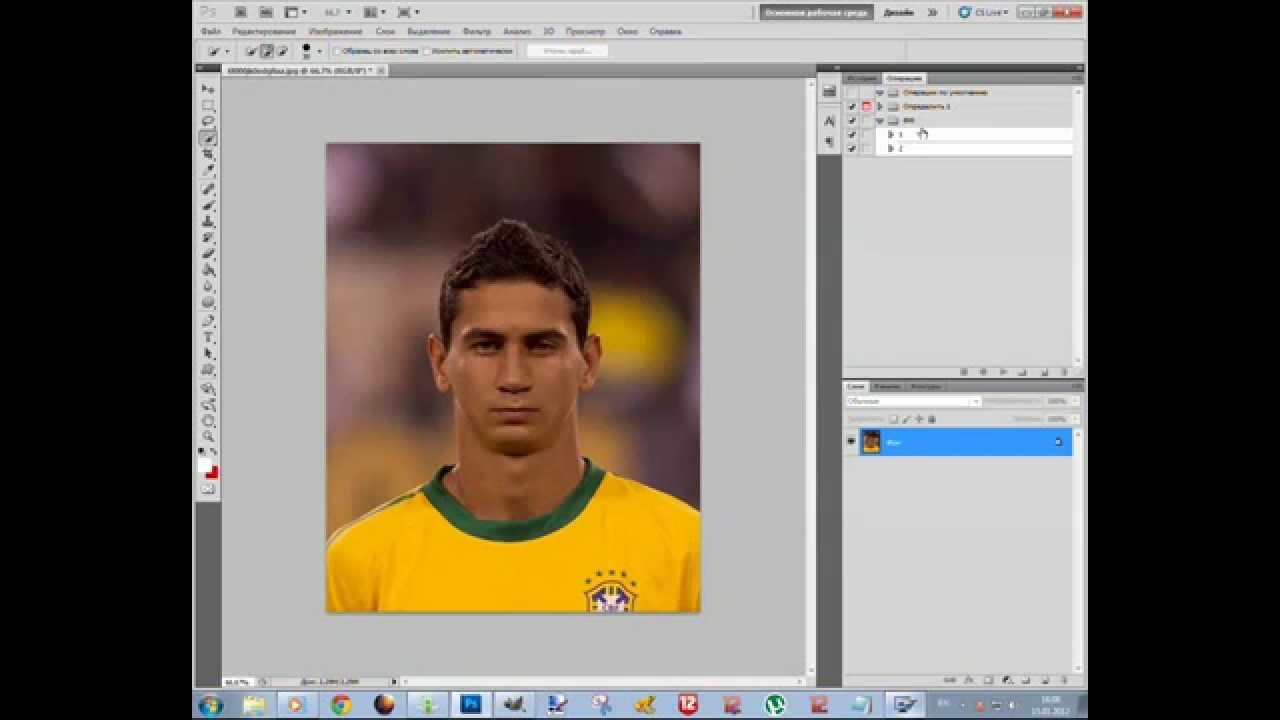Expand action 1 disclosure triangle
The image size is (1280, 720).
[x=890, y=134]
